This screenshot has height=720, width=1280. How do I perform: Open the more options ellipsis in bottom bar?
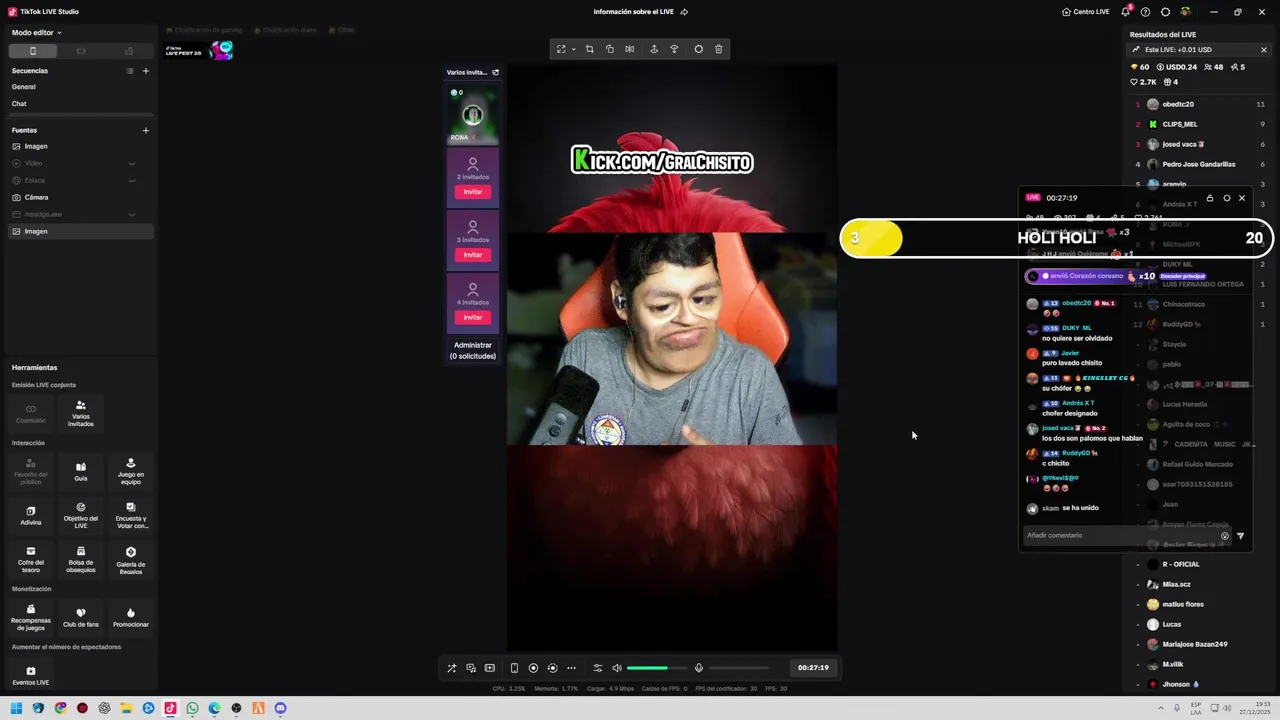tap(571, 668)
